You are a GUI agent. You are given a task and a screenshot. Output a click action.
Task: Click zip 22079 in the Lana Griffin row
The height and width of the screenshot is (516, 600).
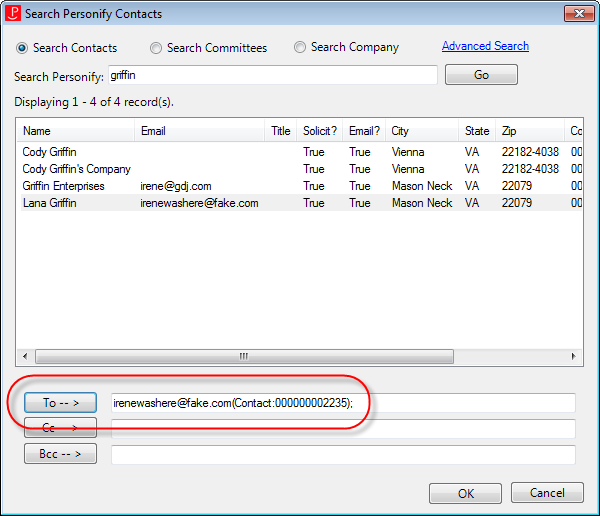click(517, 203)
